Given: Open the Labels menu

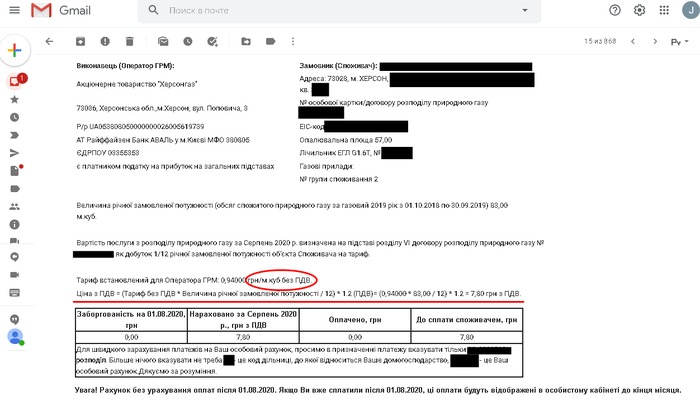Looking at the screenshot, I should pos(269,42).
